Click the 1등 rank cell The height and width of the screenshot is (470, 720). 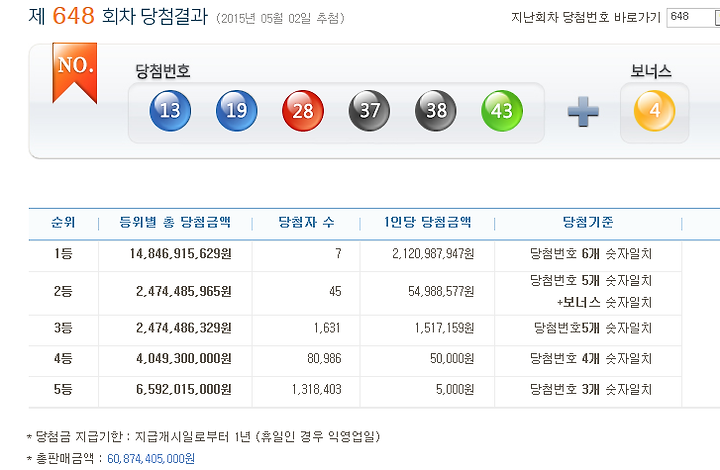coord(63,253)
